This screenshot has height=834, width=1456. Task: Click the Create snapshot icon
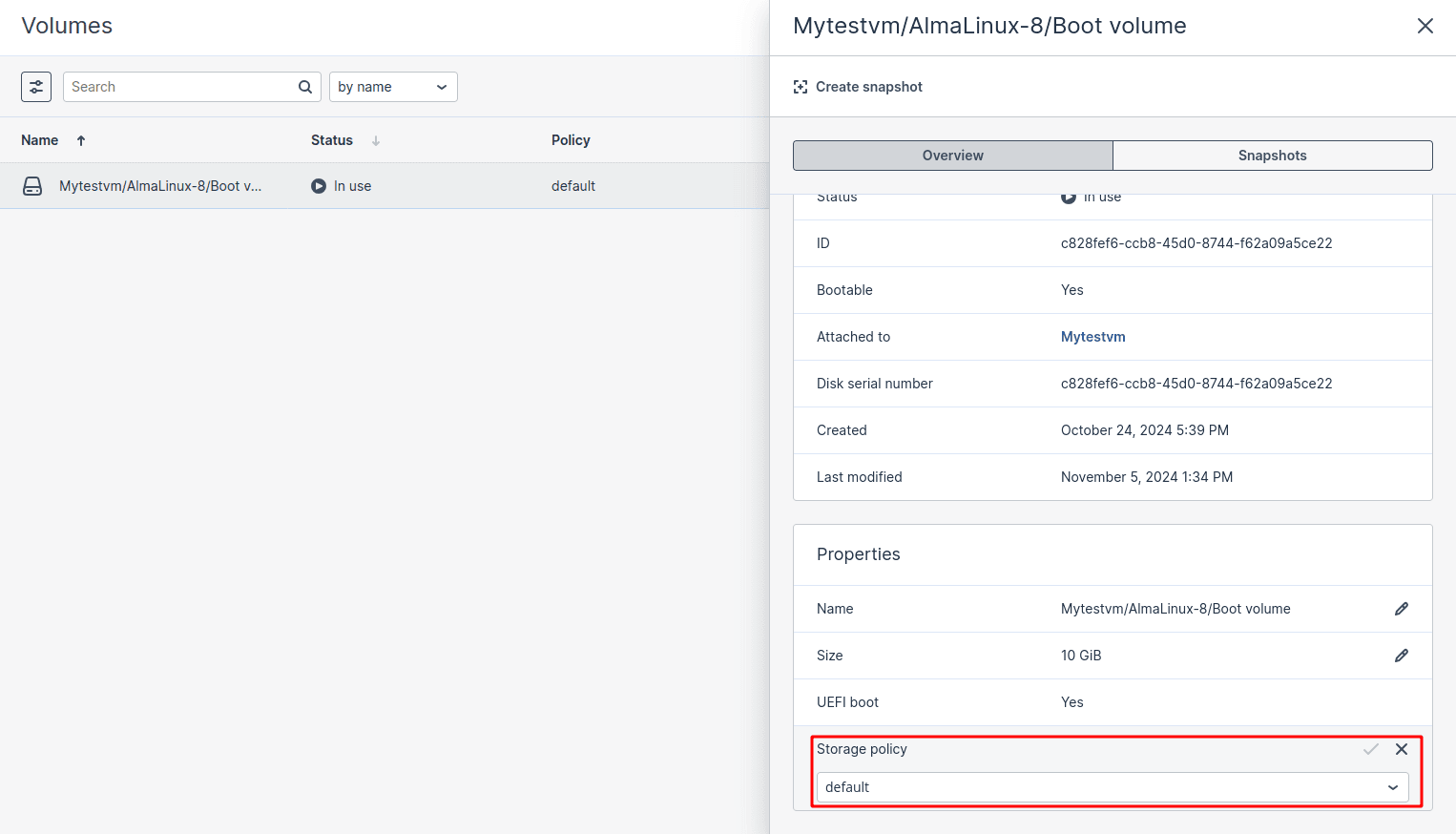pos(801,87)
